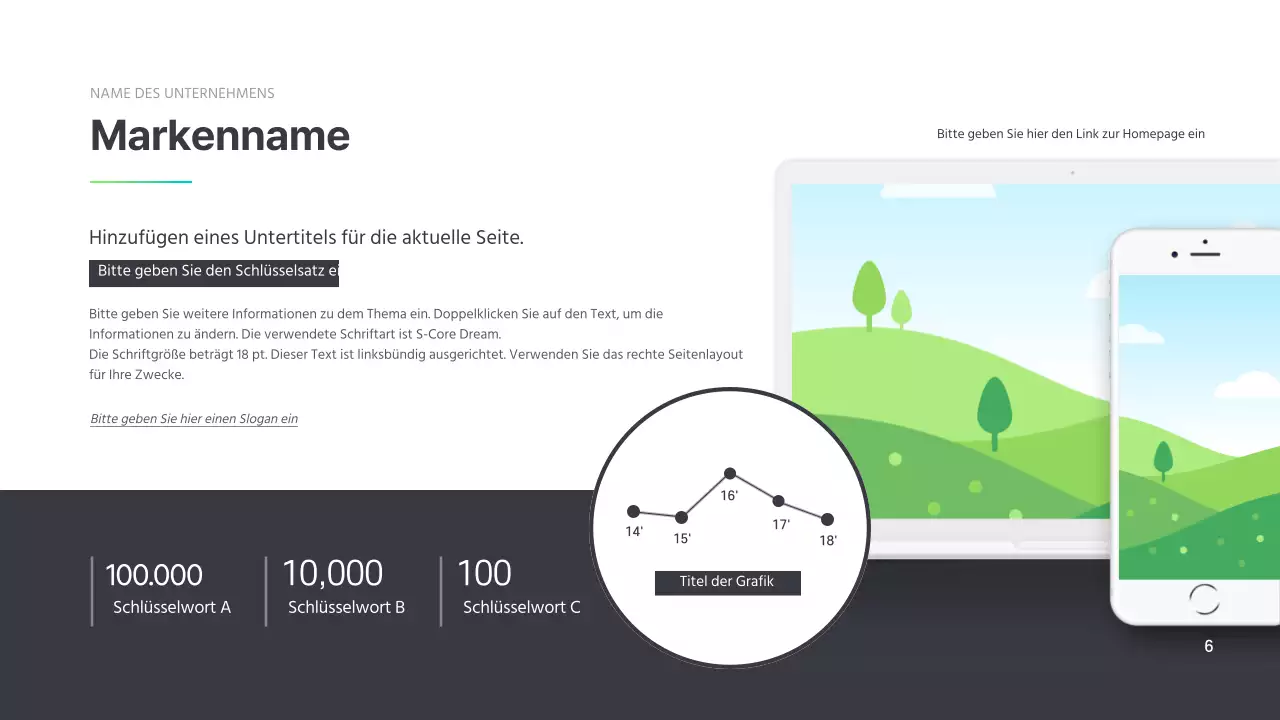1280x720 pixels.
Task: Select the "NAME DES UNTERNEHMENS" label
Action: pyautogui.click(x=182, y=93)
